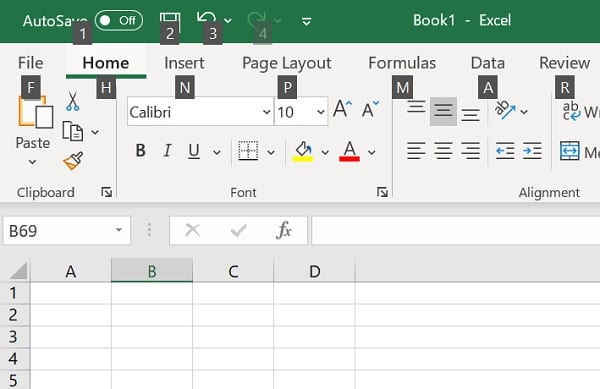Open the font size 10 dropdown
The height and width of the screenshot is (389, 600).
click(320, 112)
